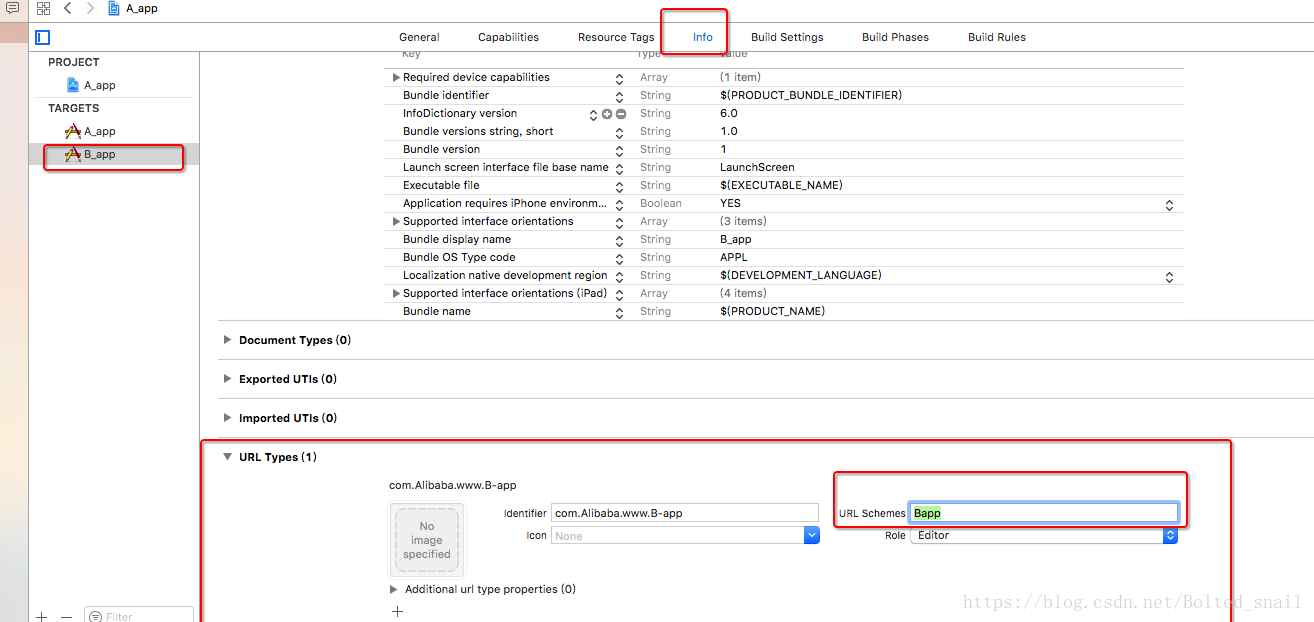
Task: Click the $(EXECUTABLE_NAME) value
Action: point(781,186)
